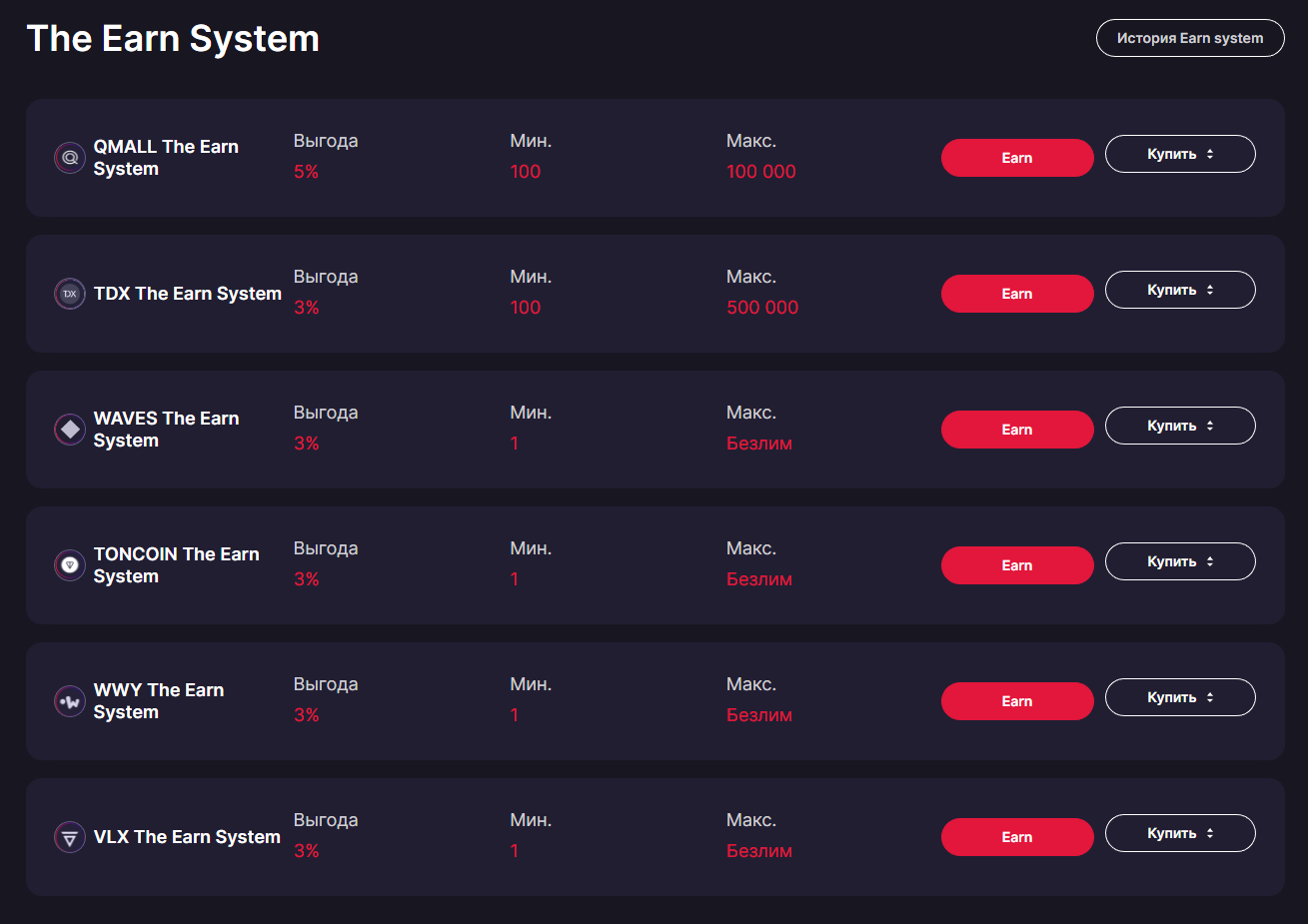Open the WAVES Купить dropdown
This screenshot has height=924, width=1308.
(1179, 426)
